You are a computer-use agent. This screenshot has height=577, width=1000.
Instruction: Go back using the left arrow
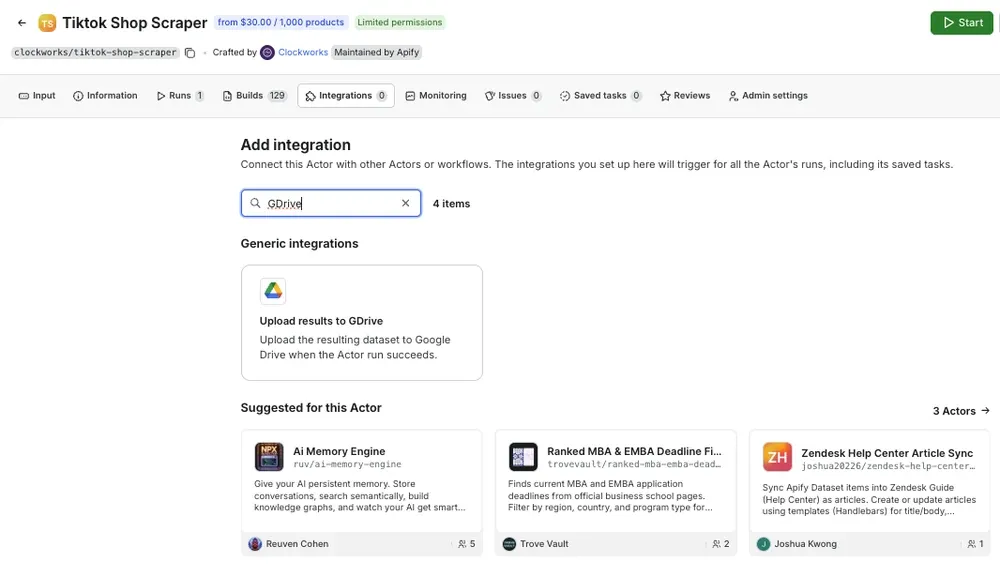click(22, 23)
